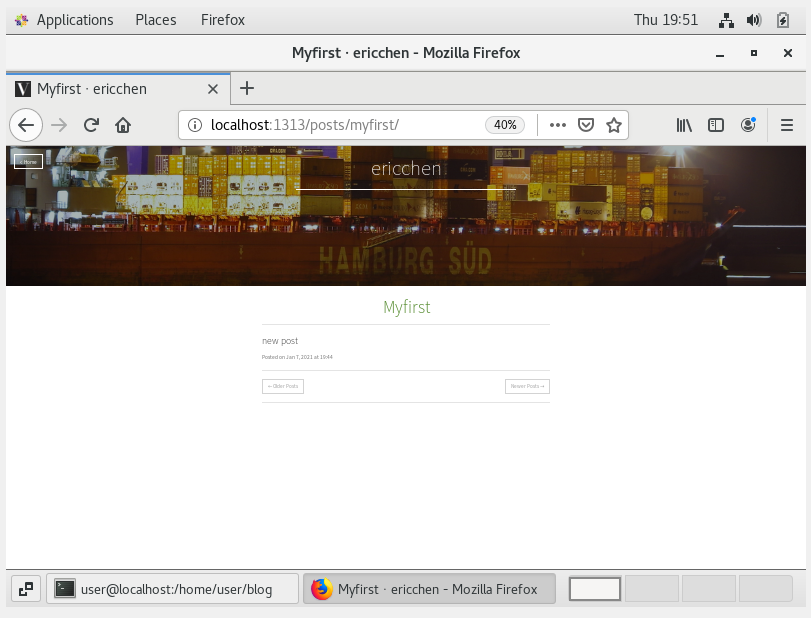Screen dimensions: 811x618
Task: Open page actions three-dot menu
Action: click(x=558, y=125)
